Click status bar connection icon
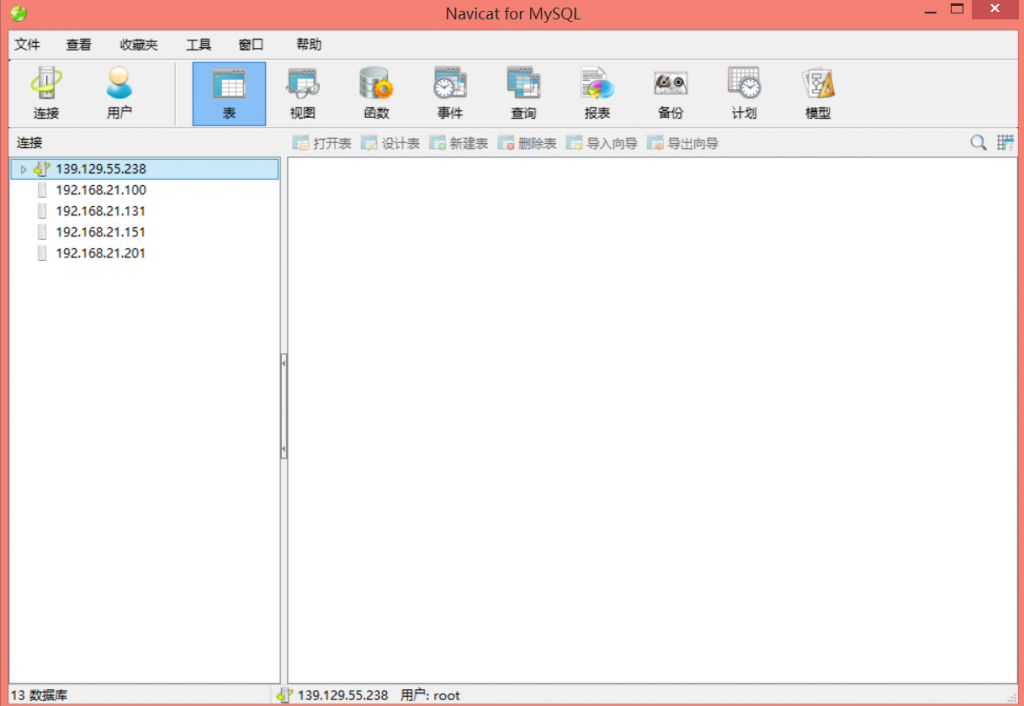 285,695
